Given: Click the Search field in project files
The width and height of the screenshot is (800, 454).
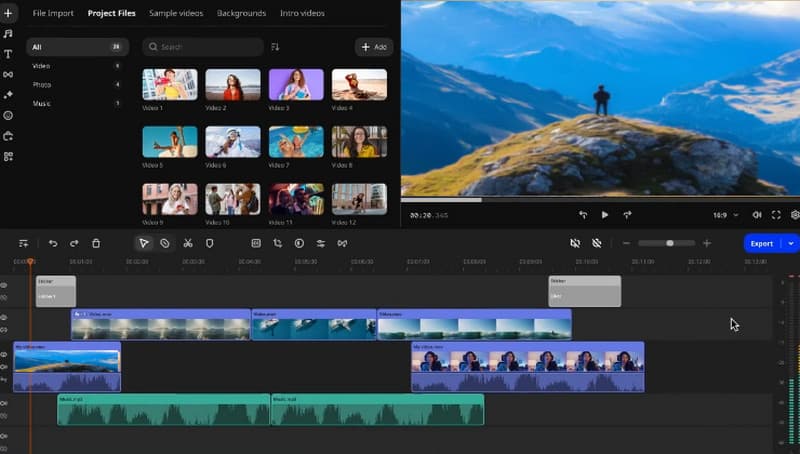Looking at the screenshot, I should tap(203, 47).
